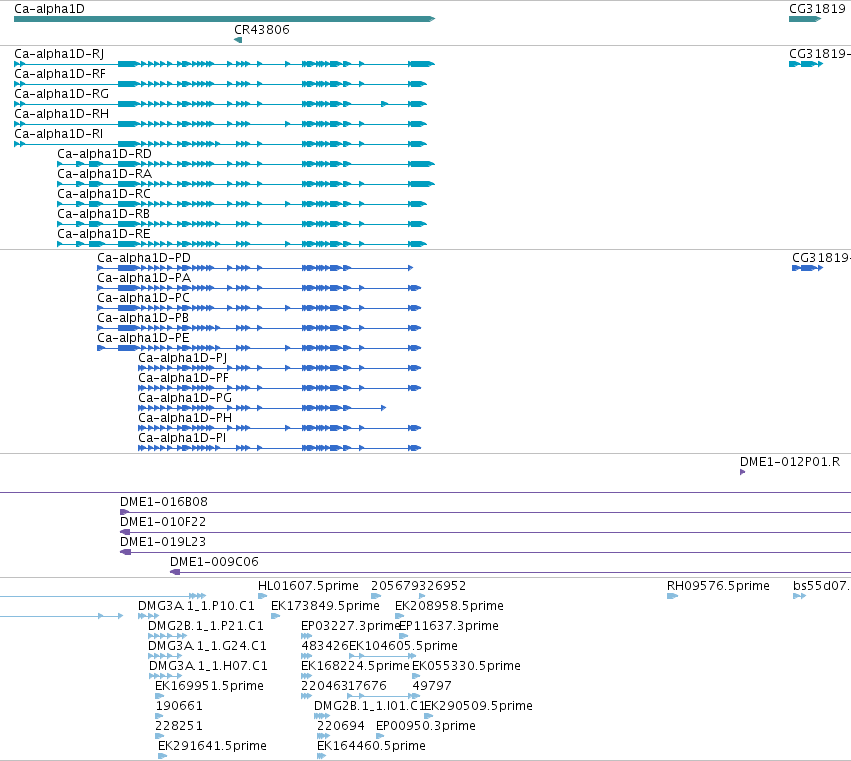Image resolution: width=851 pixels, height=761 pixels.
Task: Click feature DMG2B.1_1.P21.C1
Action: [168, 636]
